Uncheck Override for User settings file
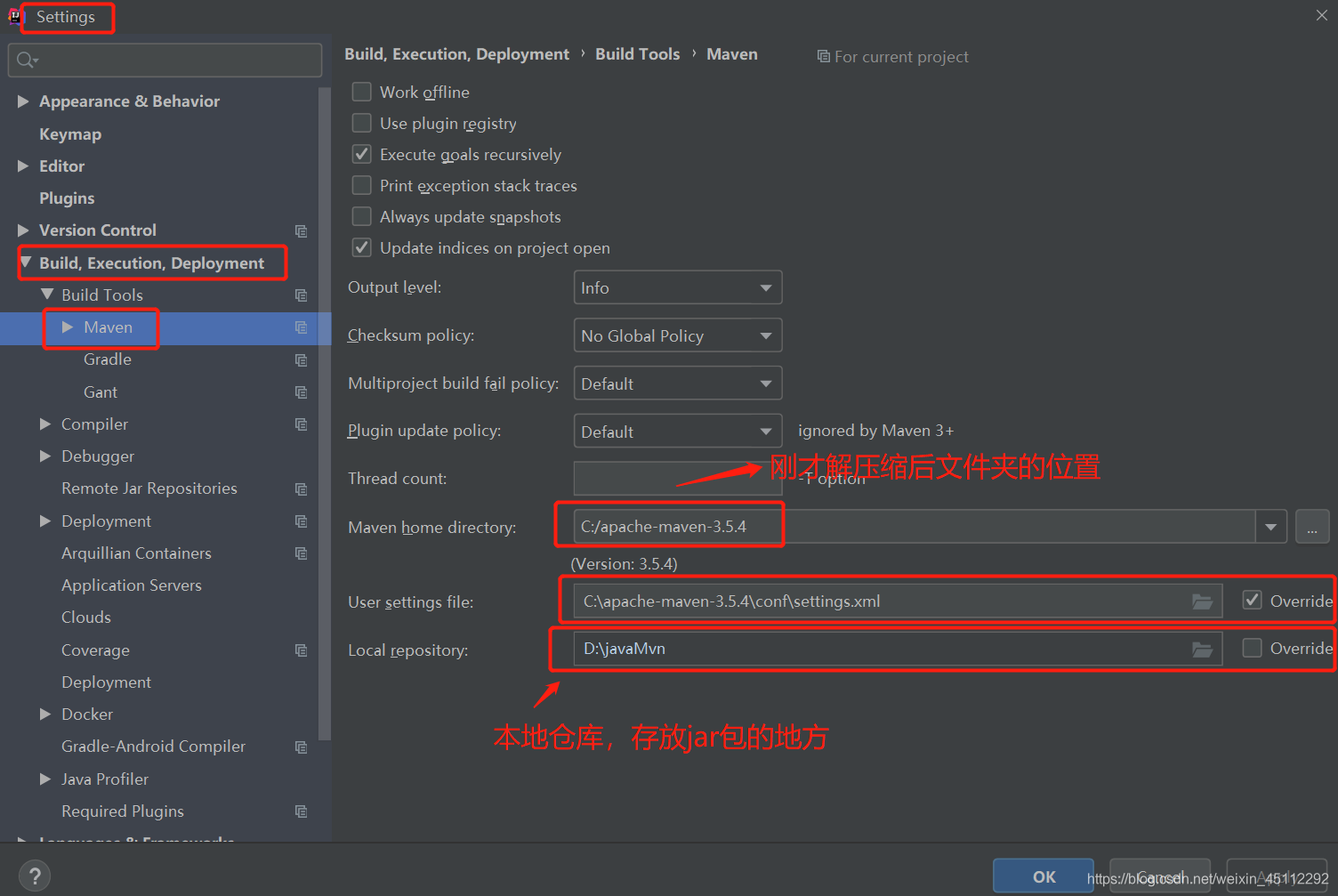Image resolution: width=1338 pixels, height=896 pixels. pos(1253,600)
